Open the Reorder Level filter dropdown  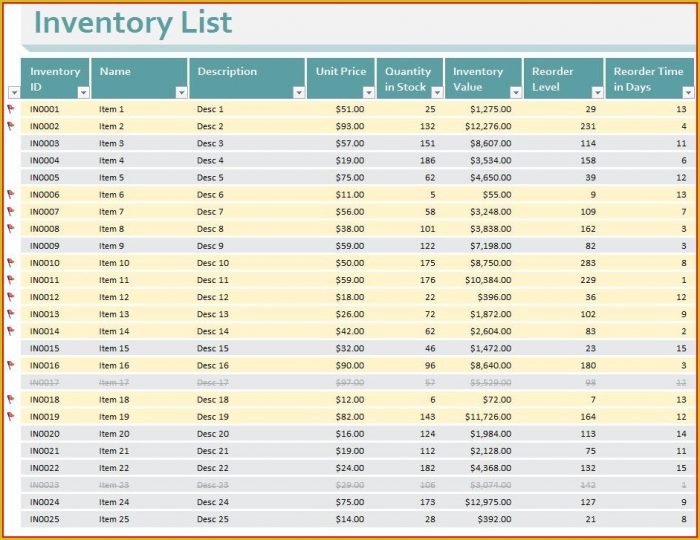coord(597,92)
